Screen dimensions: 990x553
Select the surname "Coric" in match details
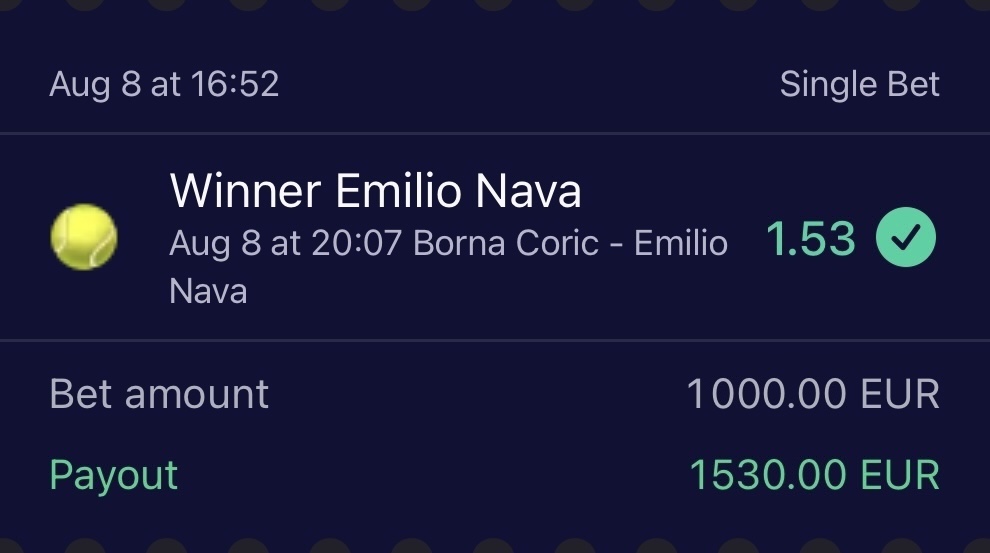tap(560, 243)
